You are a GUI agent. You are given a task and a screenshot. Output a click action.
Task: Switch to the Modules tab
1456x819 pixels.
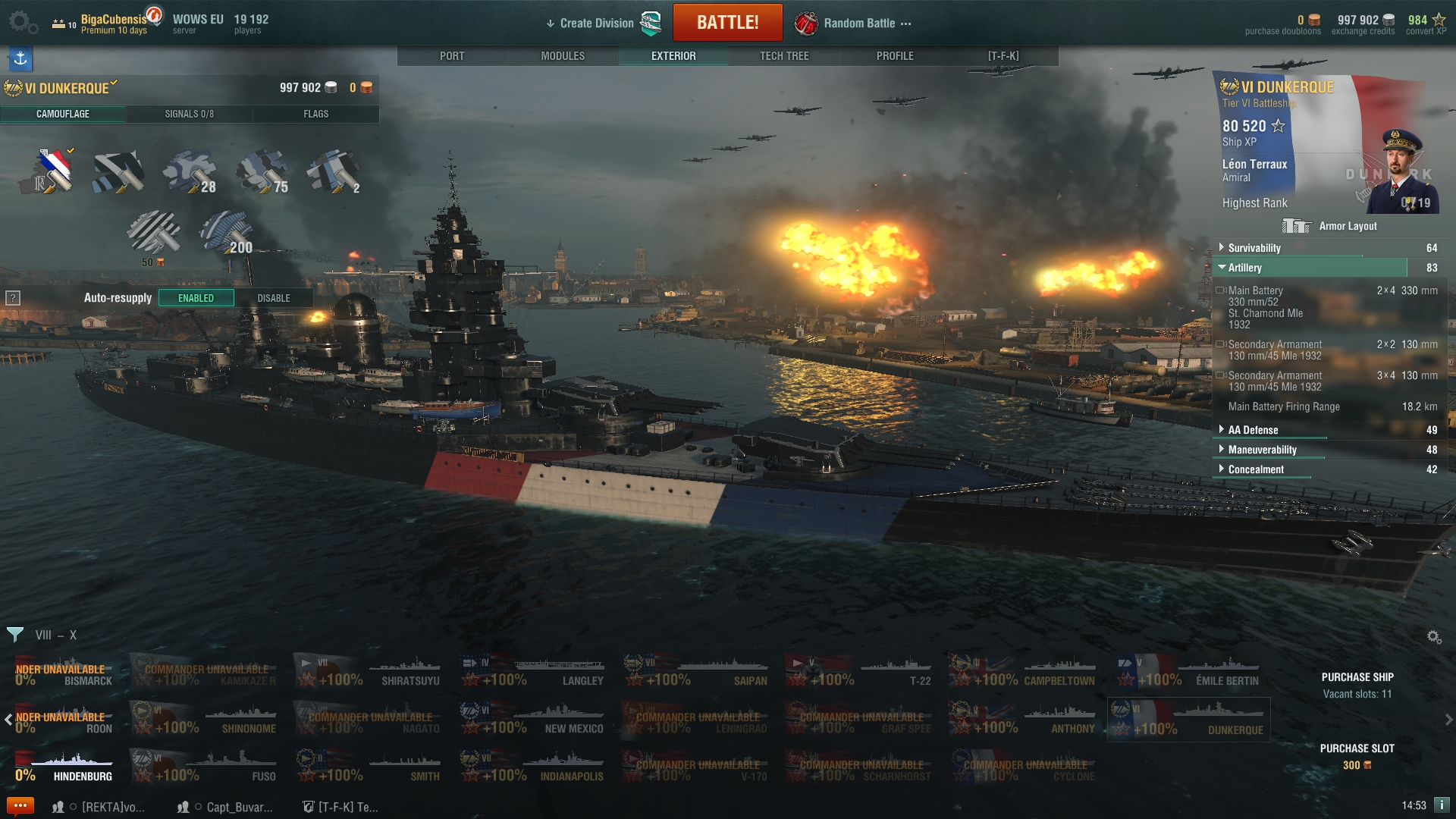point(563,56)
